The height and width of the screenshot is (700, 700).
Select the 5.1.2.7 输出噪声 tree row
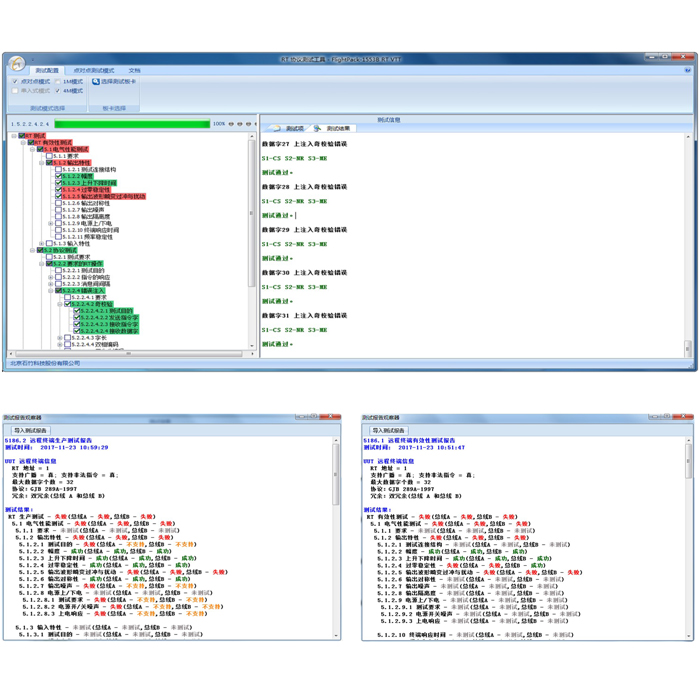pos(83,210)
